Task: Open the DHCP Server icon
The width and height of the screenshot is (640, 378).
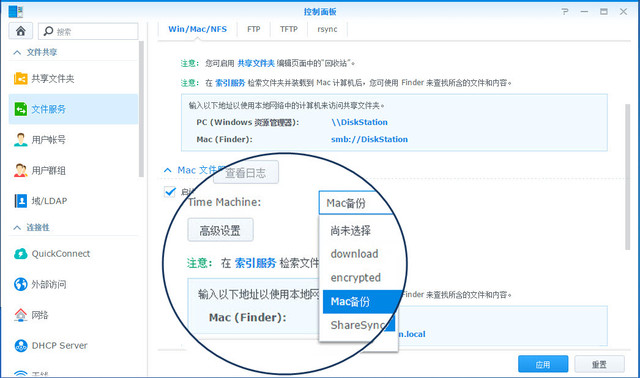Action: [20, 345]
